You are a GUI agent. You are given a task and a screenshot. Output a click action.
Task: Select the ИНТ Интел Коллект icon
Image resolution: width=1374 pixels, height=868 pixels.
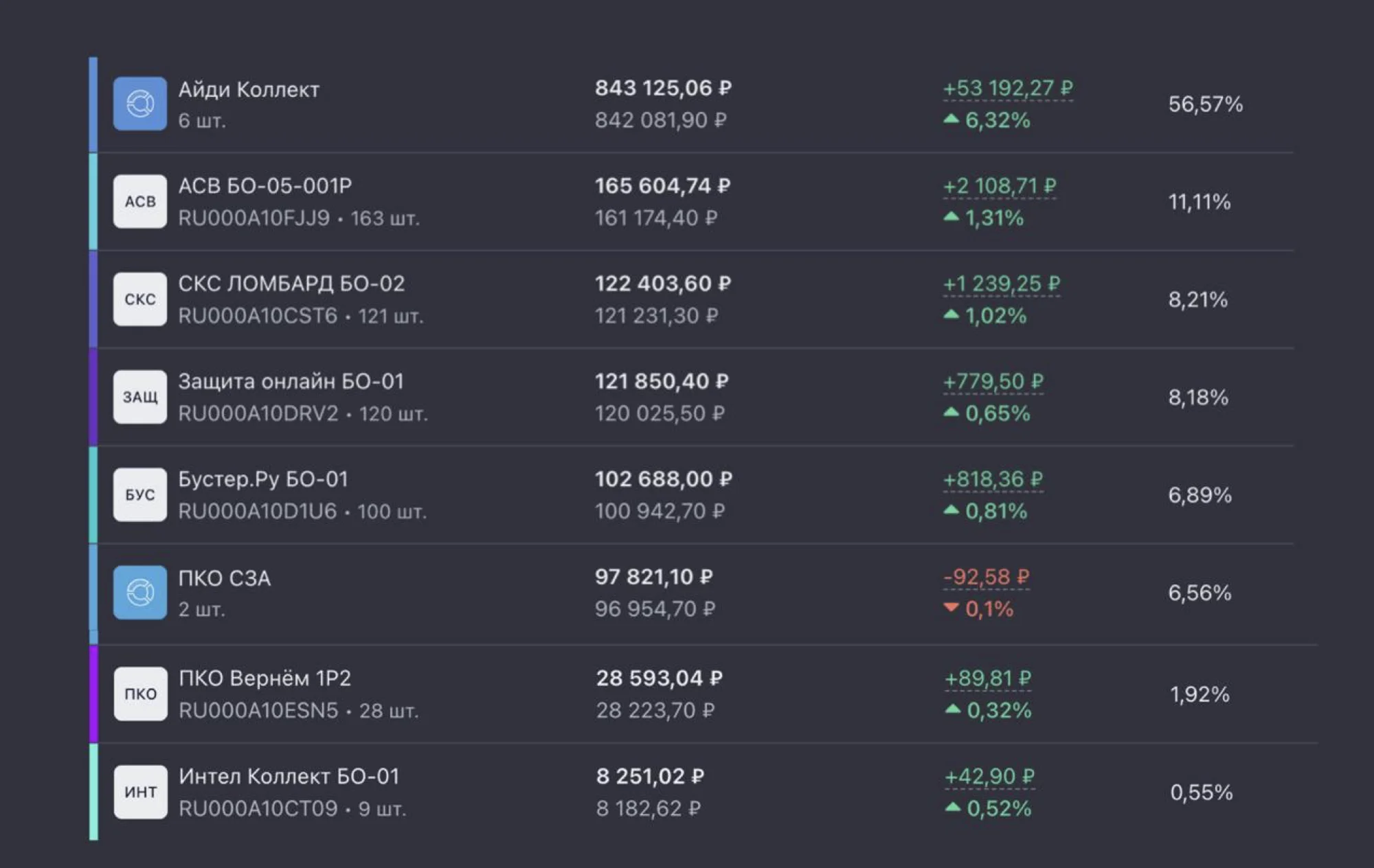[x=140, y=792]
